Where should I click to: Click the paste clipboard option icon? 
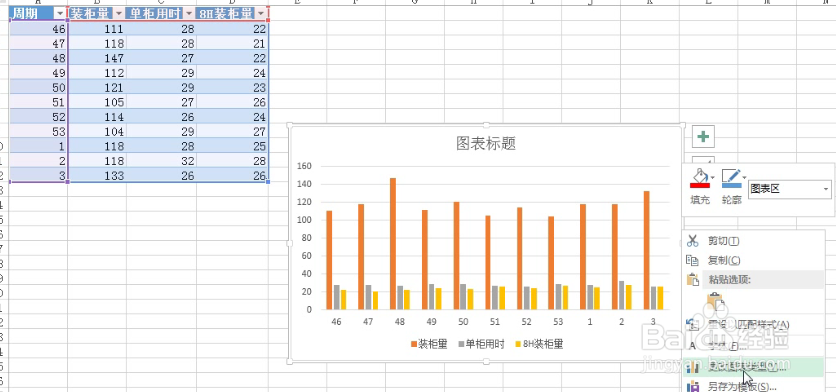[716, 302]
